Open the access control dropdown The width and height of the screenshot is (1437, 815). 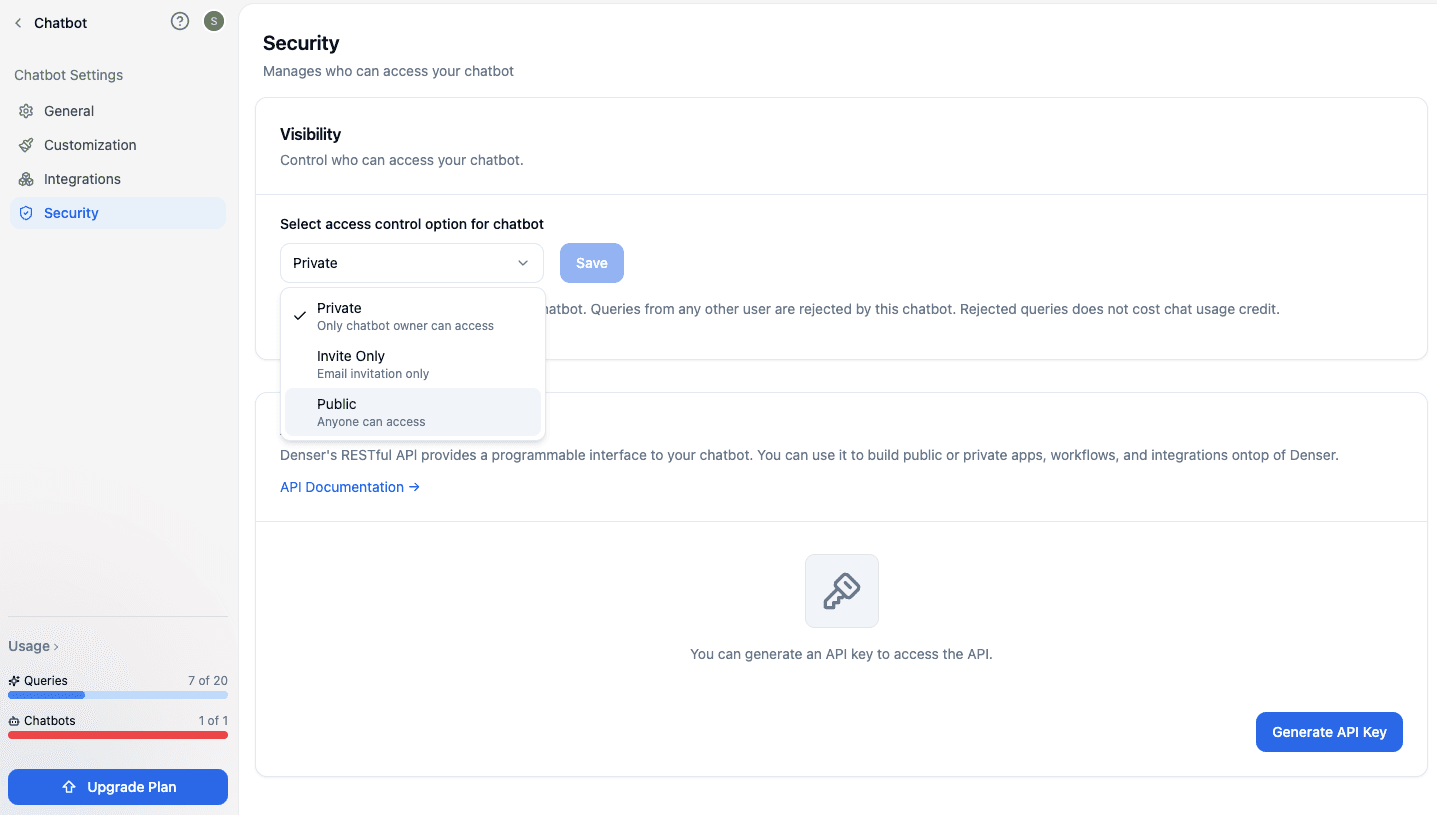[411, 262]
